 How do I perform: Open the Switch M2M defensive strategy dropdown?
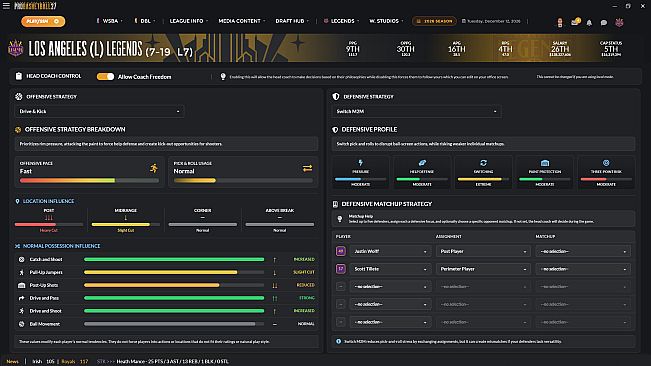pyautogui.click(x=416, y=111)
